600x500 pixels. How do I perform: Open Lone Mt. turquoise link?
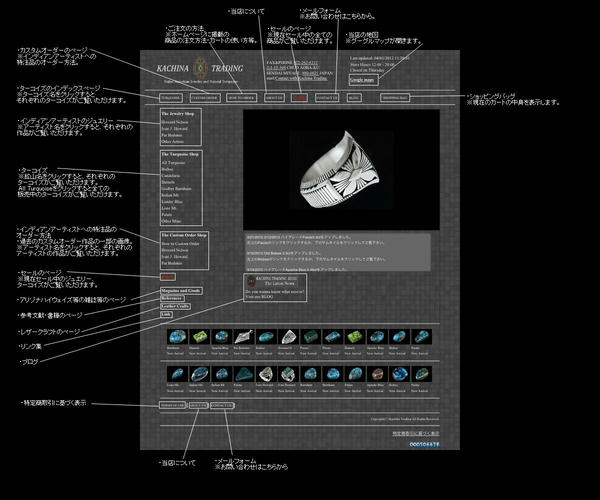pos(169,208)
